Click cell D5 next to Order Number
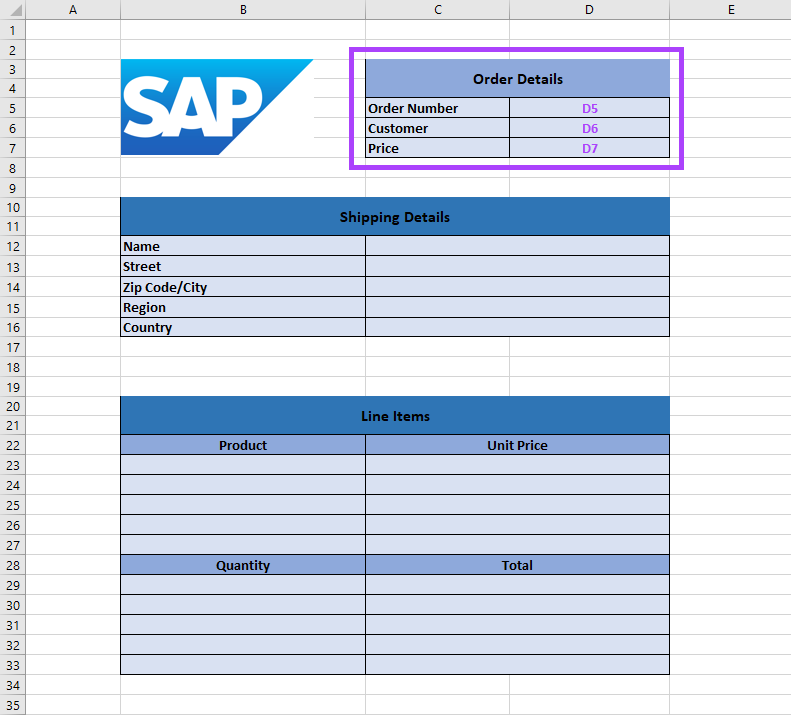Image resolution: width=791 pixels, height=715 pixels. [589, 108]
